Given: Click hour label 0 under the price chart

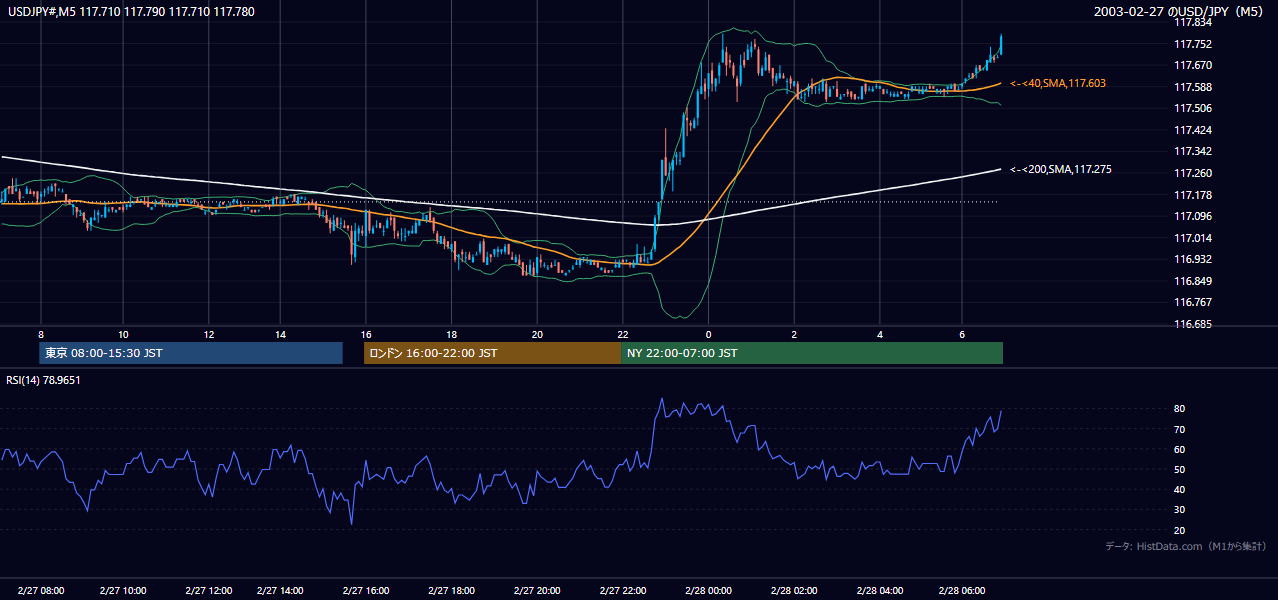Looking at the screenshot, I should pos(708,334).
